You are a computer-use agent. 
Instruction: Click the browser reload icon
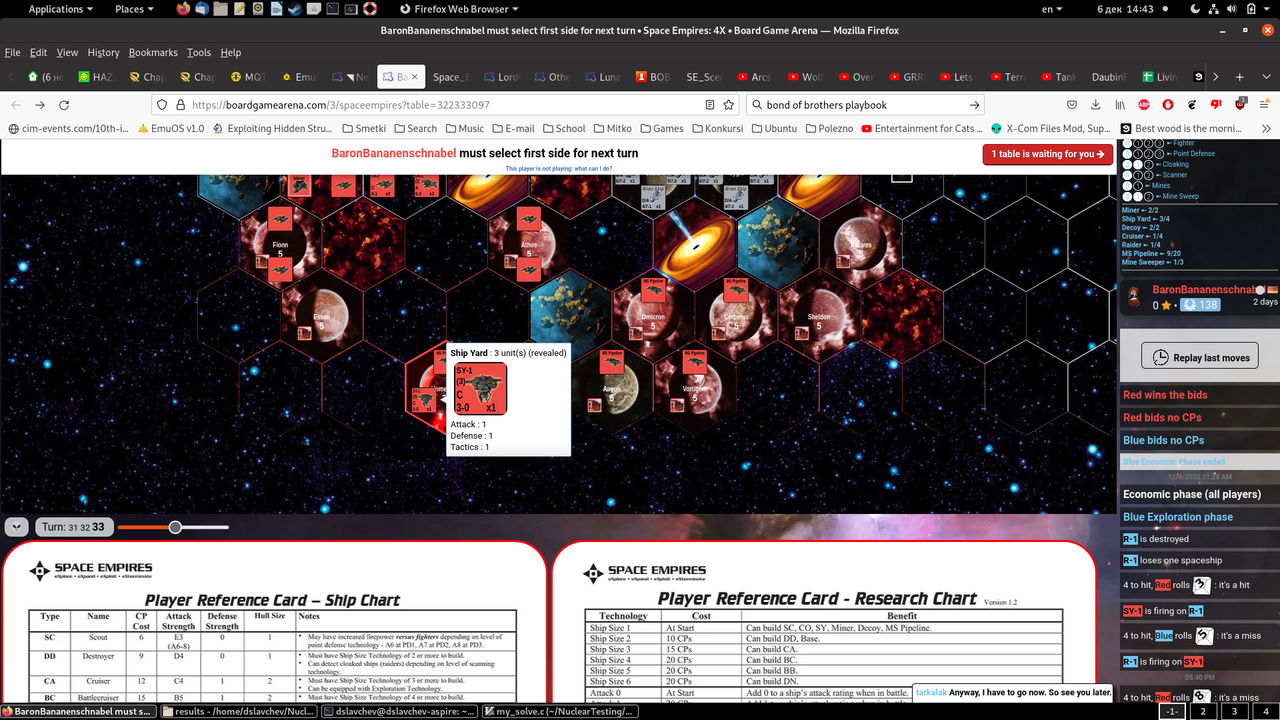coord(64,104)
